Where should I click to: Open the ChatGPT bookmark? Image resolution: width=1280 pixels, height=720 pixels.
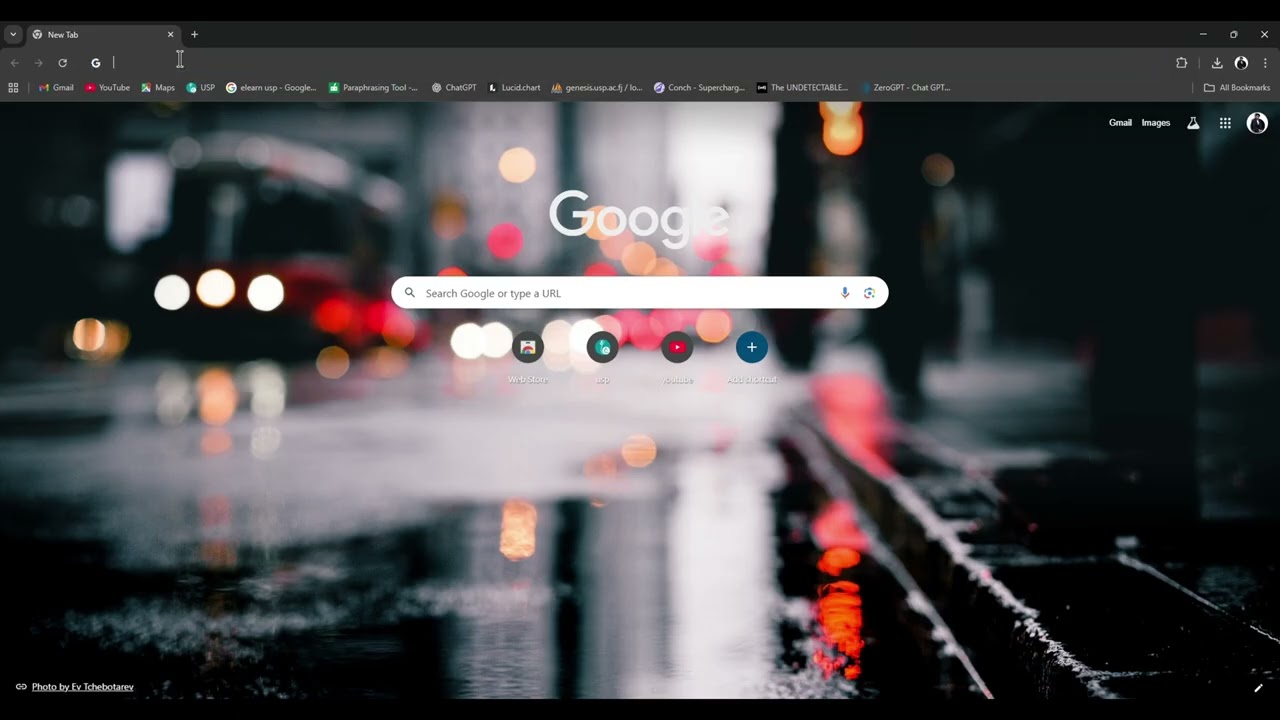[x=454, y=88]
